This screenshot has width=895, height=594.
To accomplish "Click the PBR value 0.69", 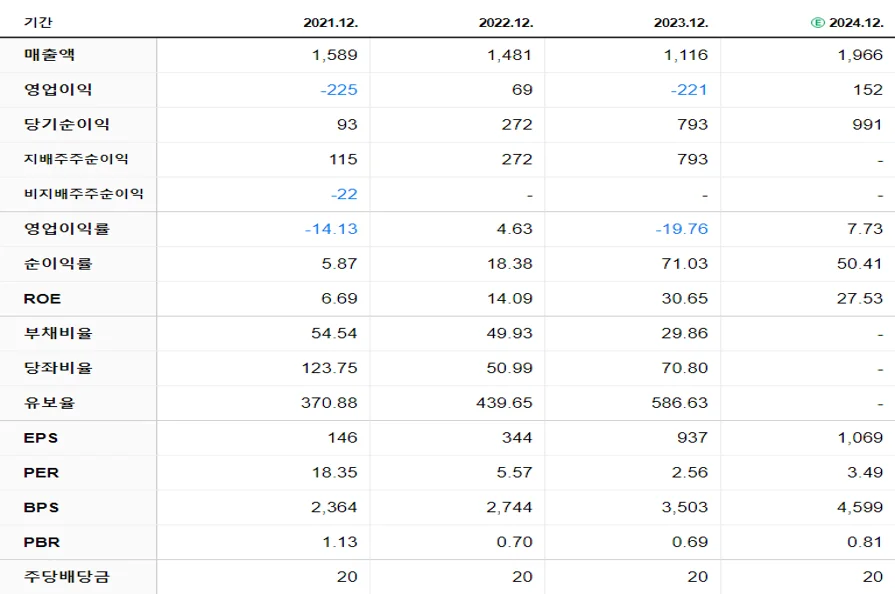I will click(690, 543).
